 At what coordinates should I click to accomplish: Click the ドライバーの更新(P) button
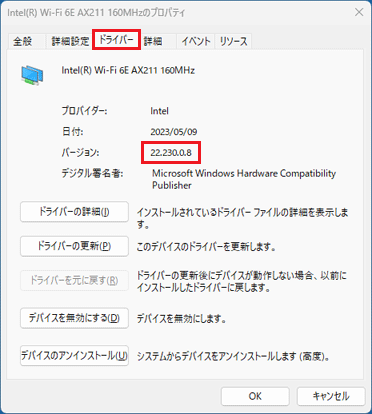[x=74, y=246]
